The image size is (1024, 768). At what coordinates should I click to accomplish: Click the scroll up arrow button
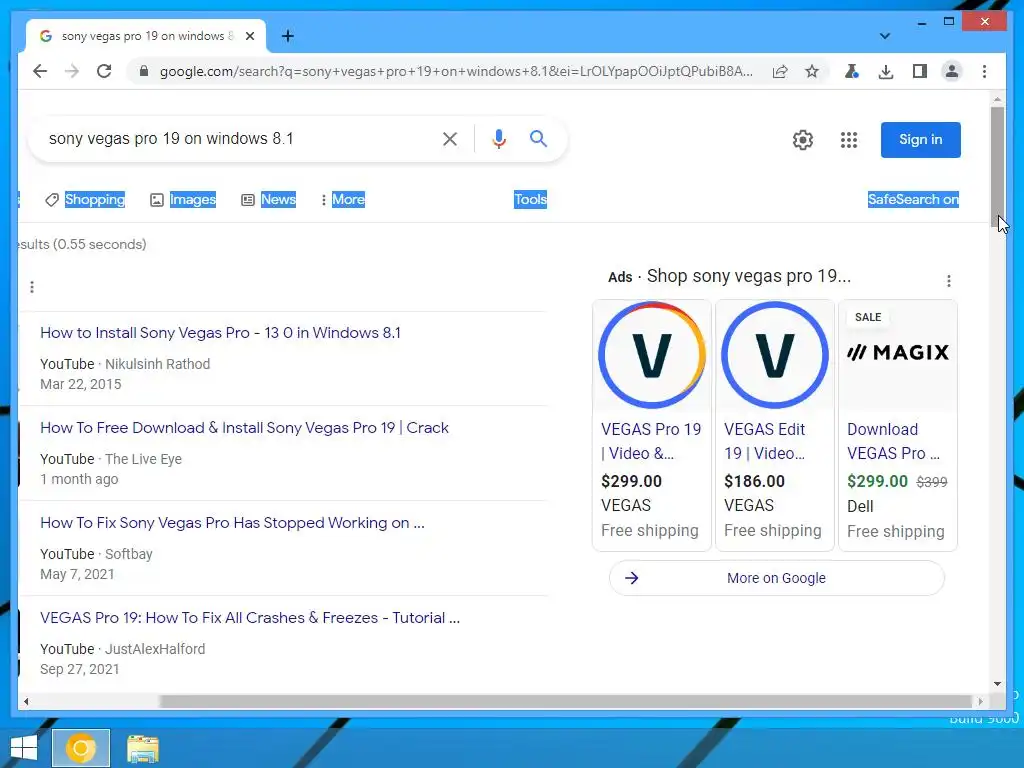(997, 99)
